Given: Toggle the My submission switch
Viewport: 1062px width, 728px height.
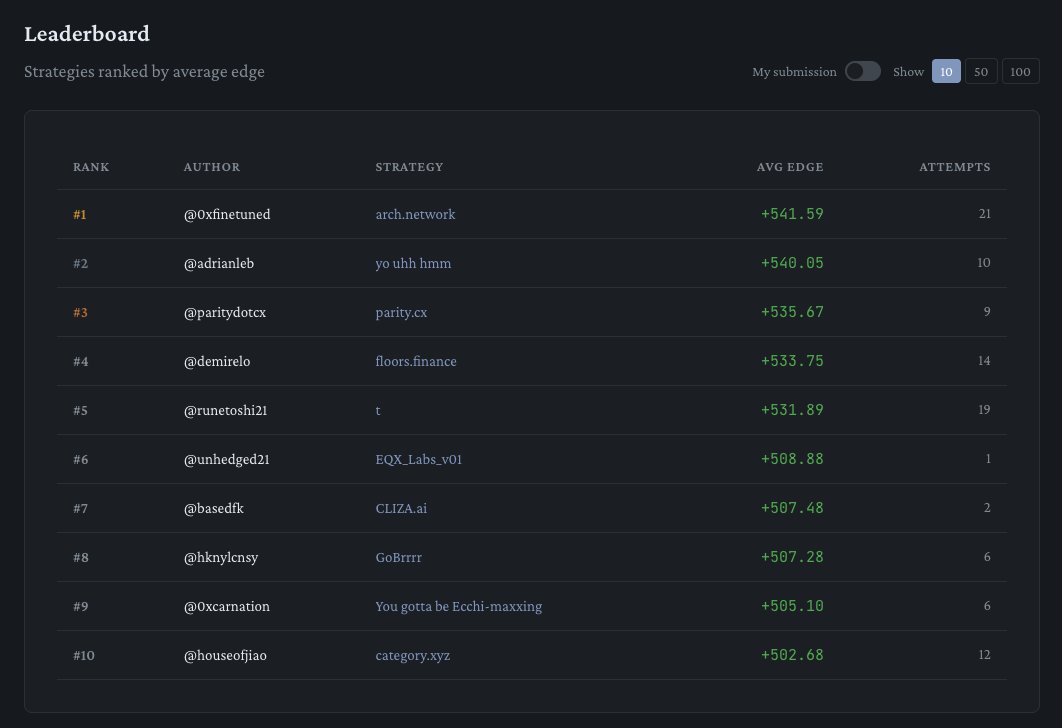Looking at the screenshot, I should 862,71.
